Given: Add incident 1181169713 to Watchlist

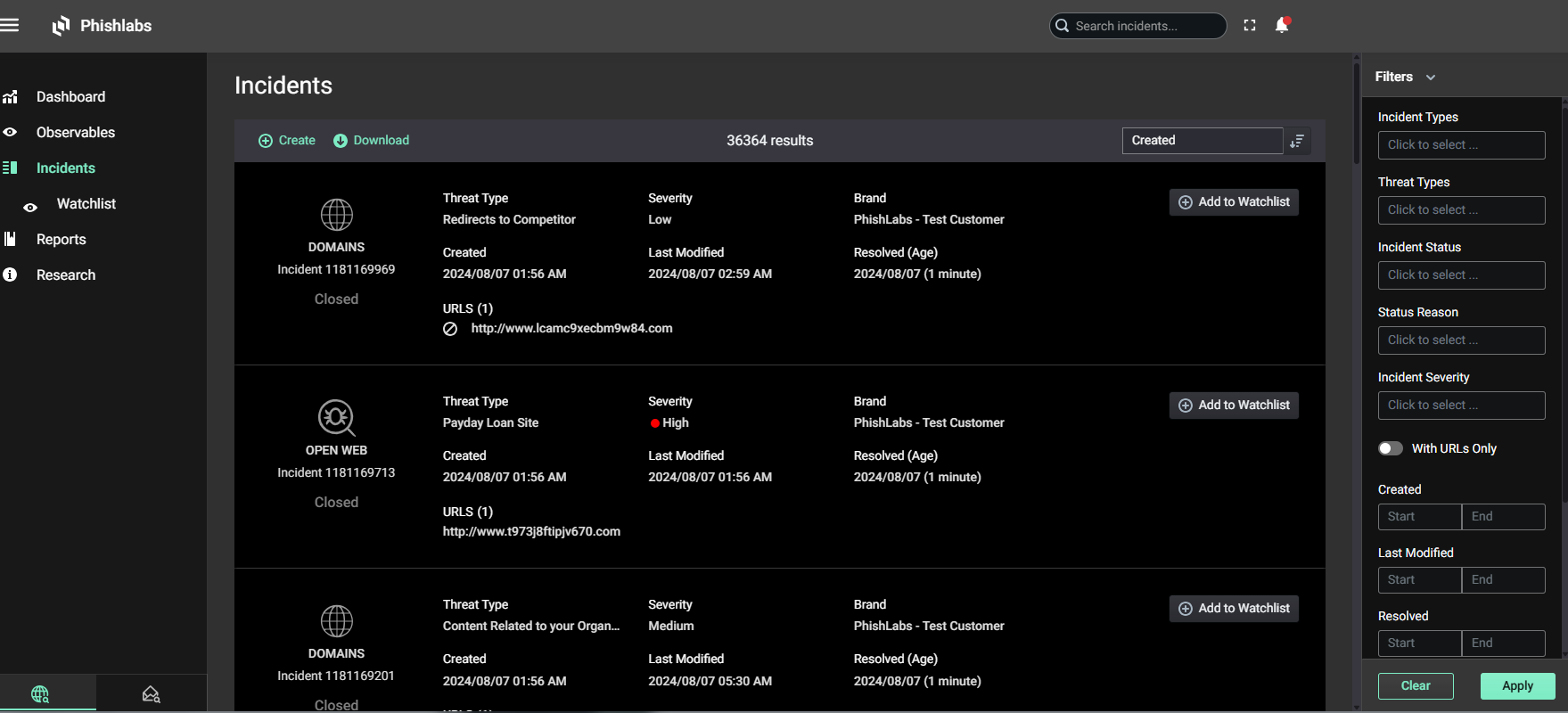Looking at the screenshot, I should click(1234, 406).
